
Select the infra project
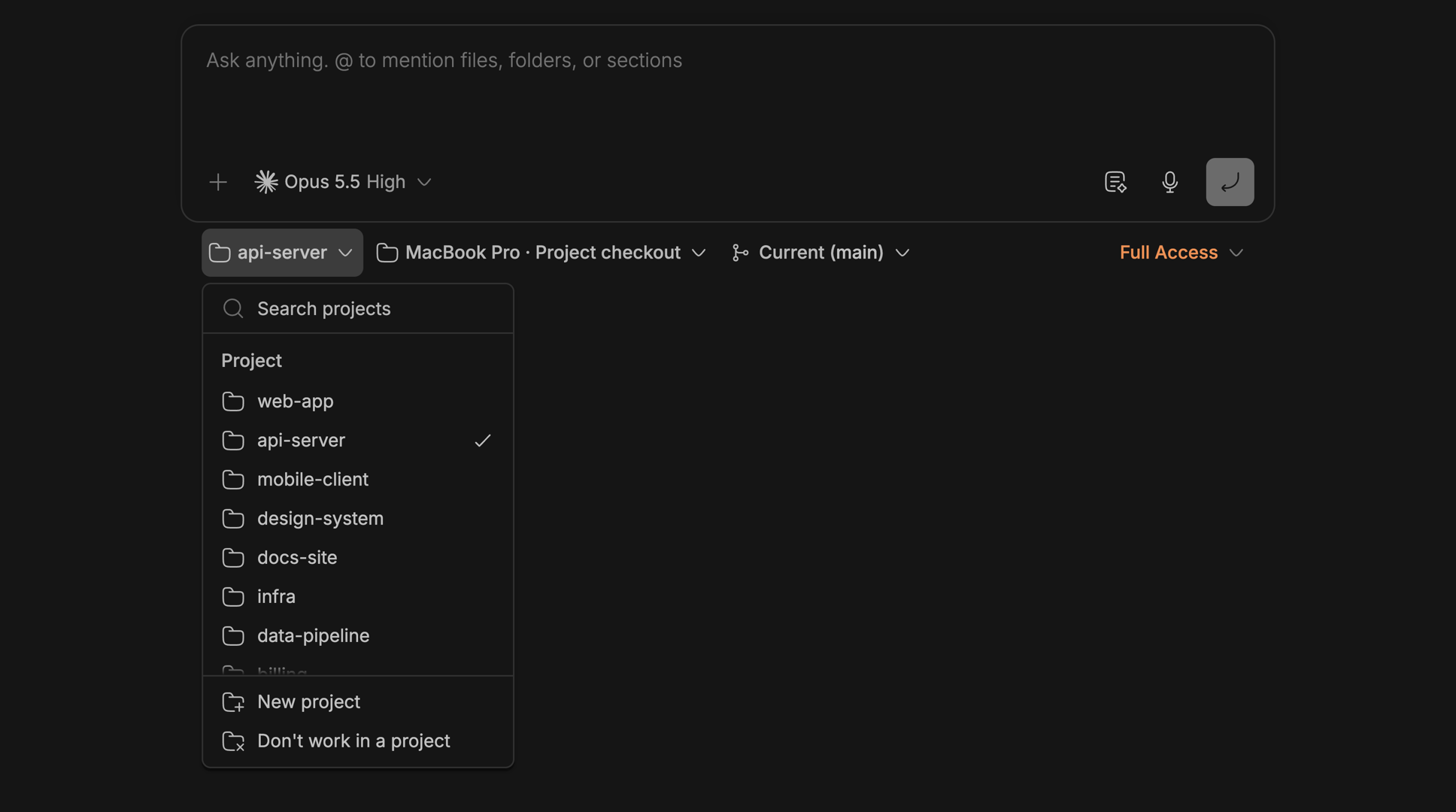[358, 597]
